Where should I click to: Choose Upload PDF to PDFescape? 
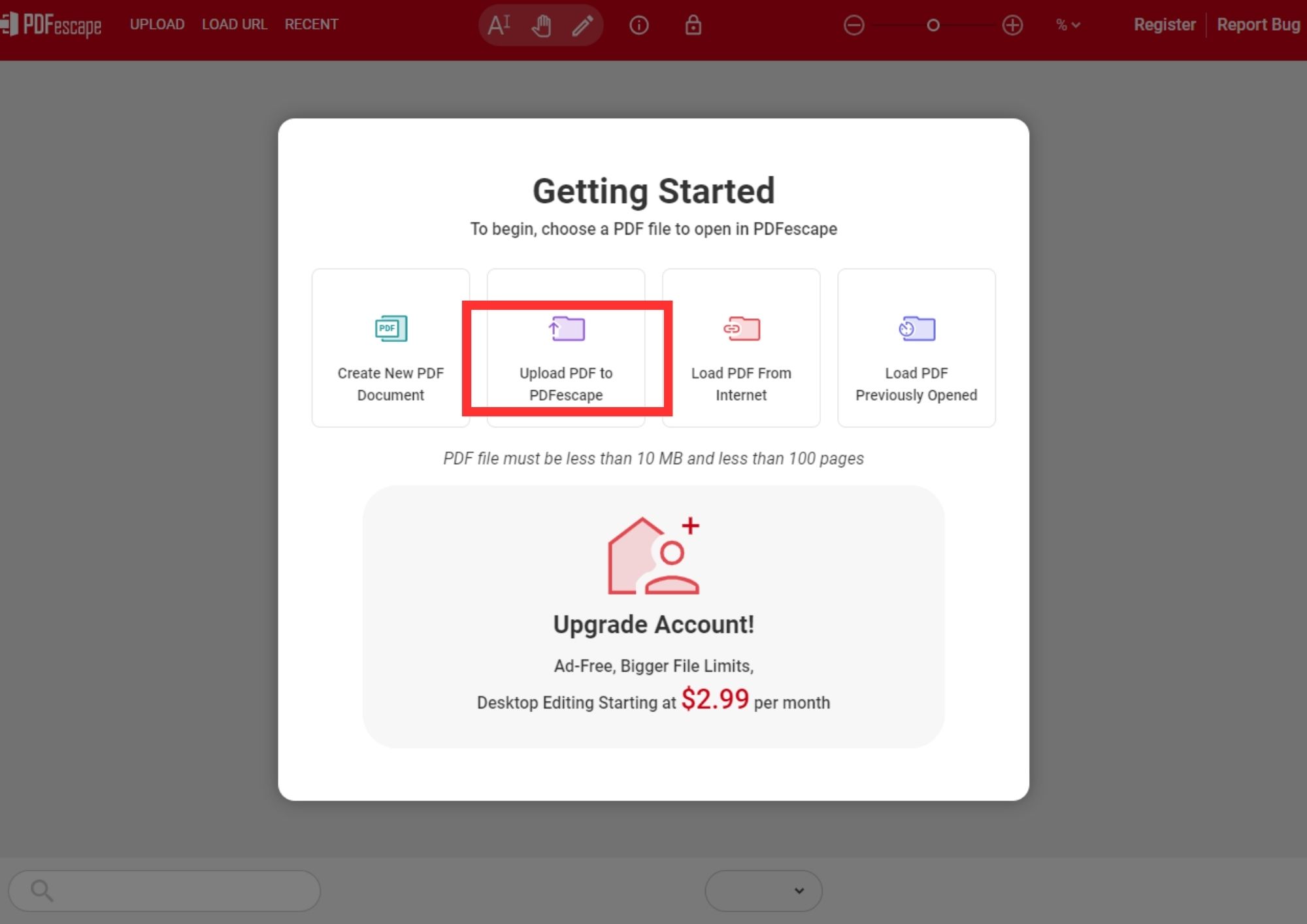pos(566,348)
